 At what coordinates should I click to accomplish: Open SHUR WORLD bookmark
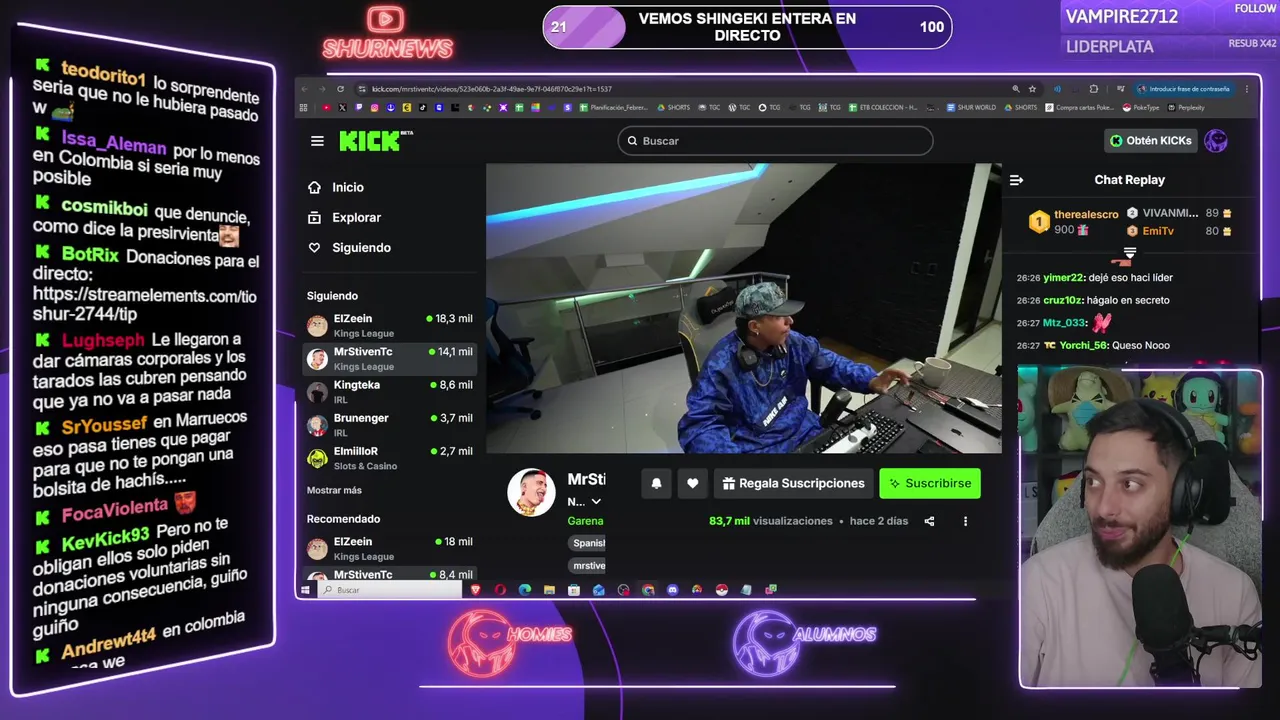971,107
